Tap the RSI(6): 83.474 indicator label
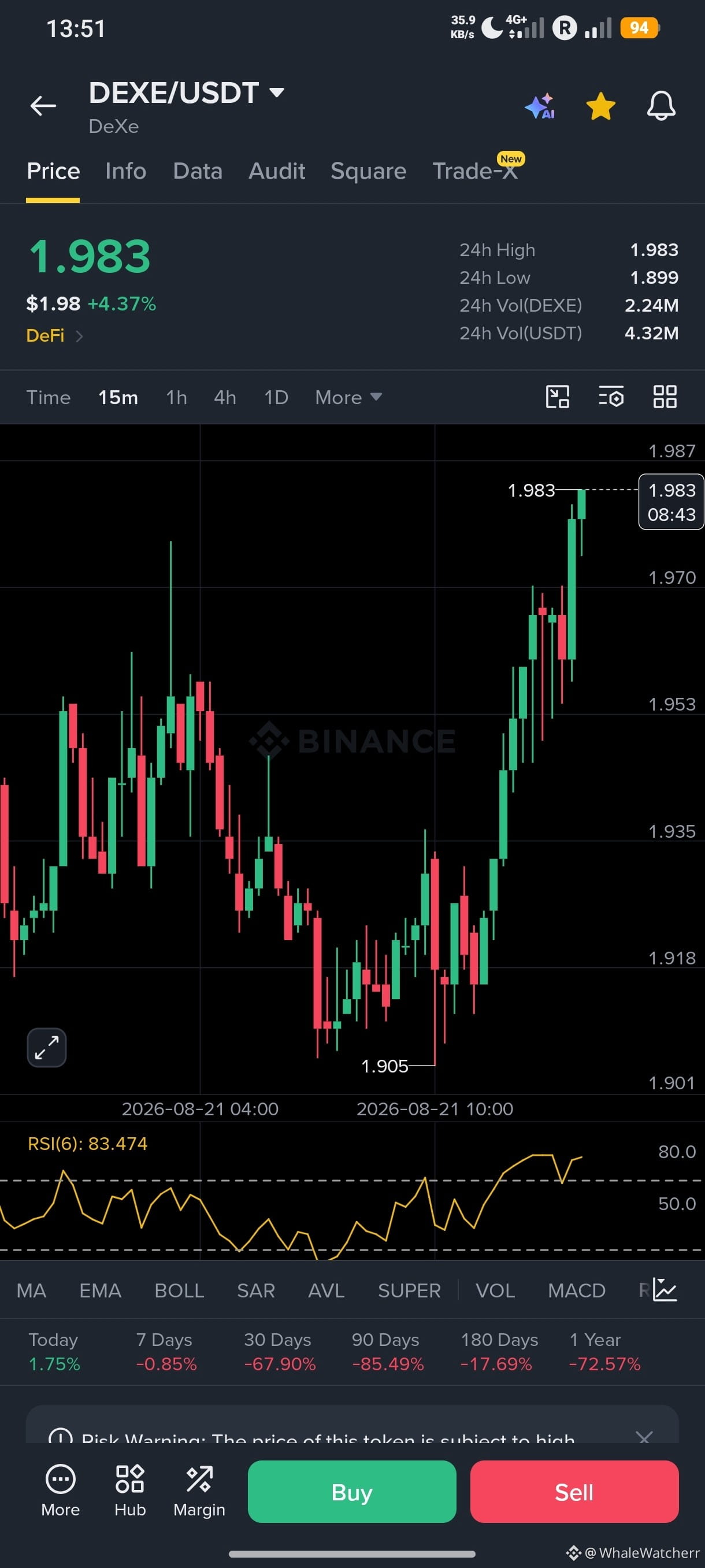Image resolution: width=705 pixels, height=1568 pixels. [x=88, y=1144]
